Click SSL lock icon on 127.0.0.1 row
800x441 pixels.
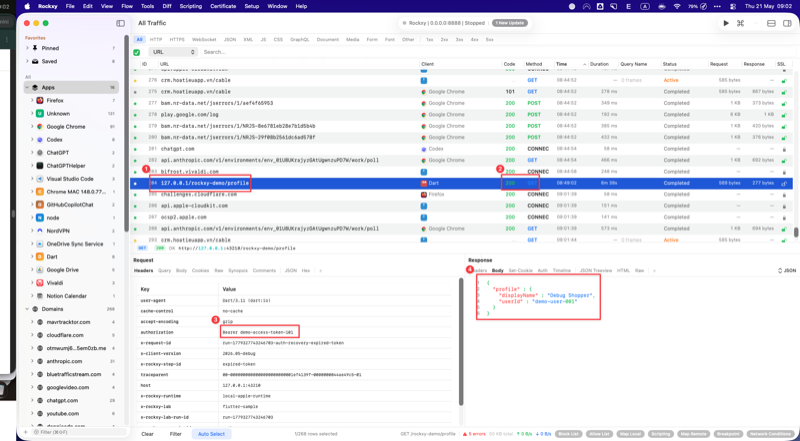point(784,183)
